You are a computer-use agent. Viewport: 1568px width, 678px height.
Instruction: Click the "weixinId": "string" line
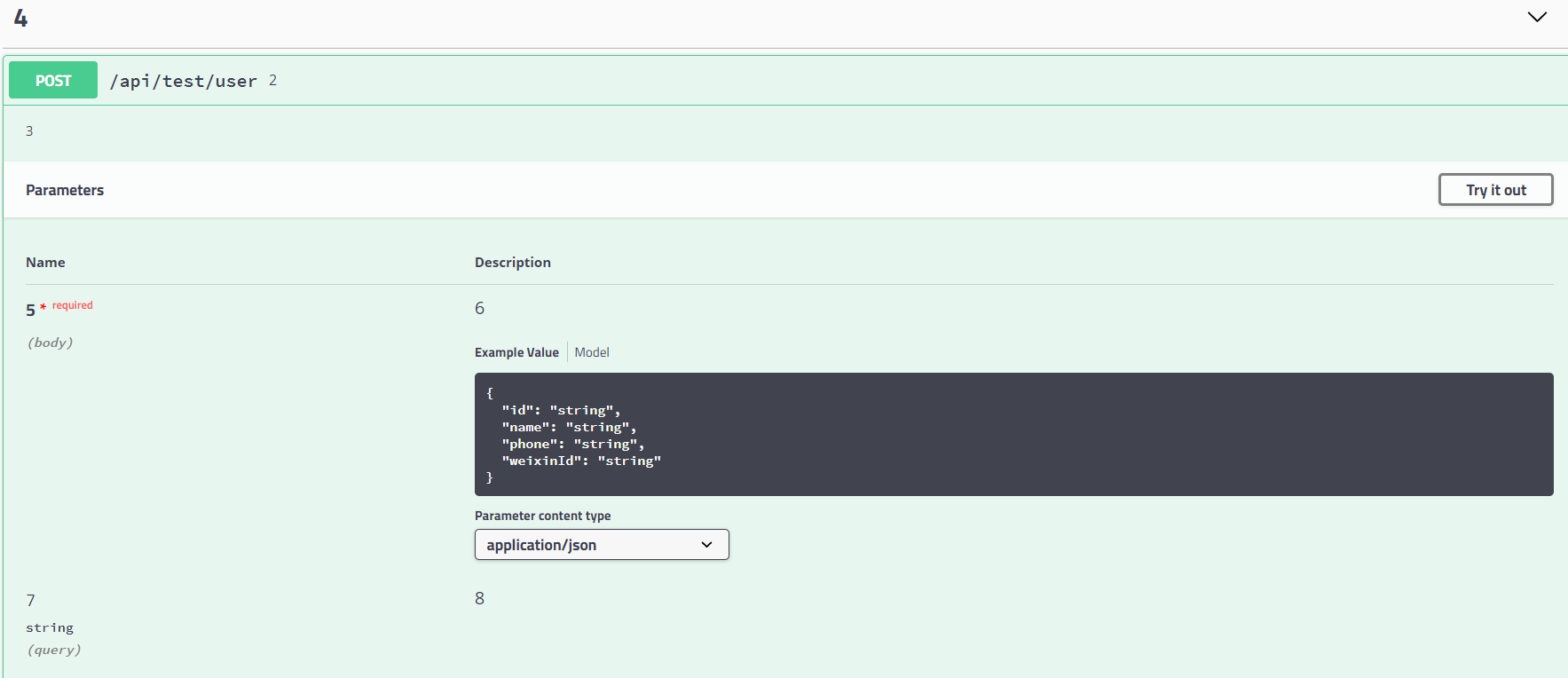[581, 461]
